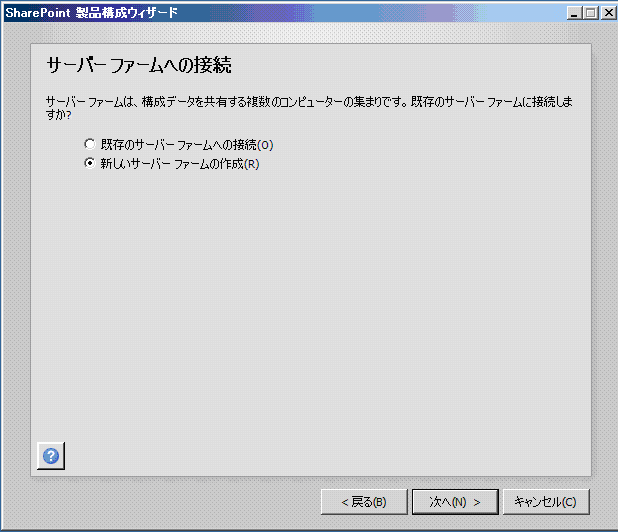Open the blue question-mark help icon
Viewport: 618px width, 532px height.
click(x=51, y=456)
